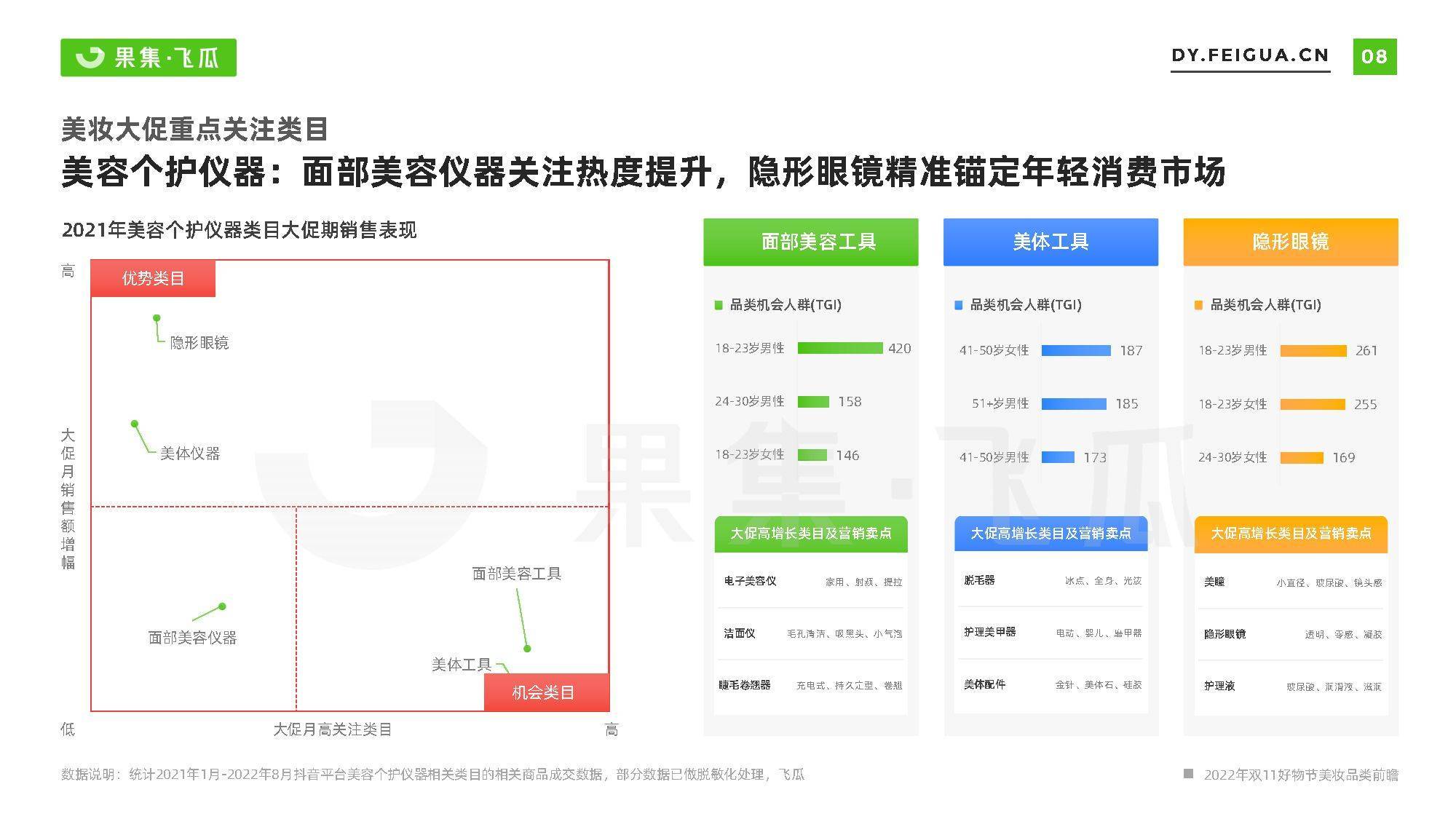Viewport: 1456px width, 819px height.
Task: Select the 护理液 row
Action: [x=1291, y=686]
